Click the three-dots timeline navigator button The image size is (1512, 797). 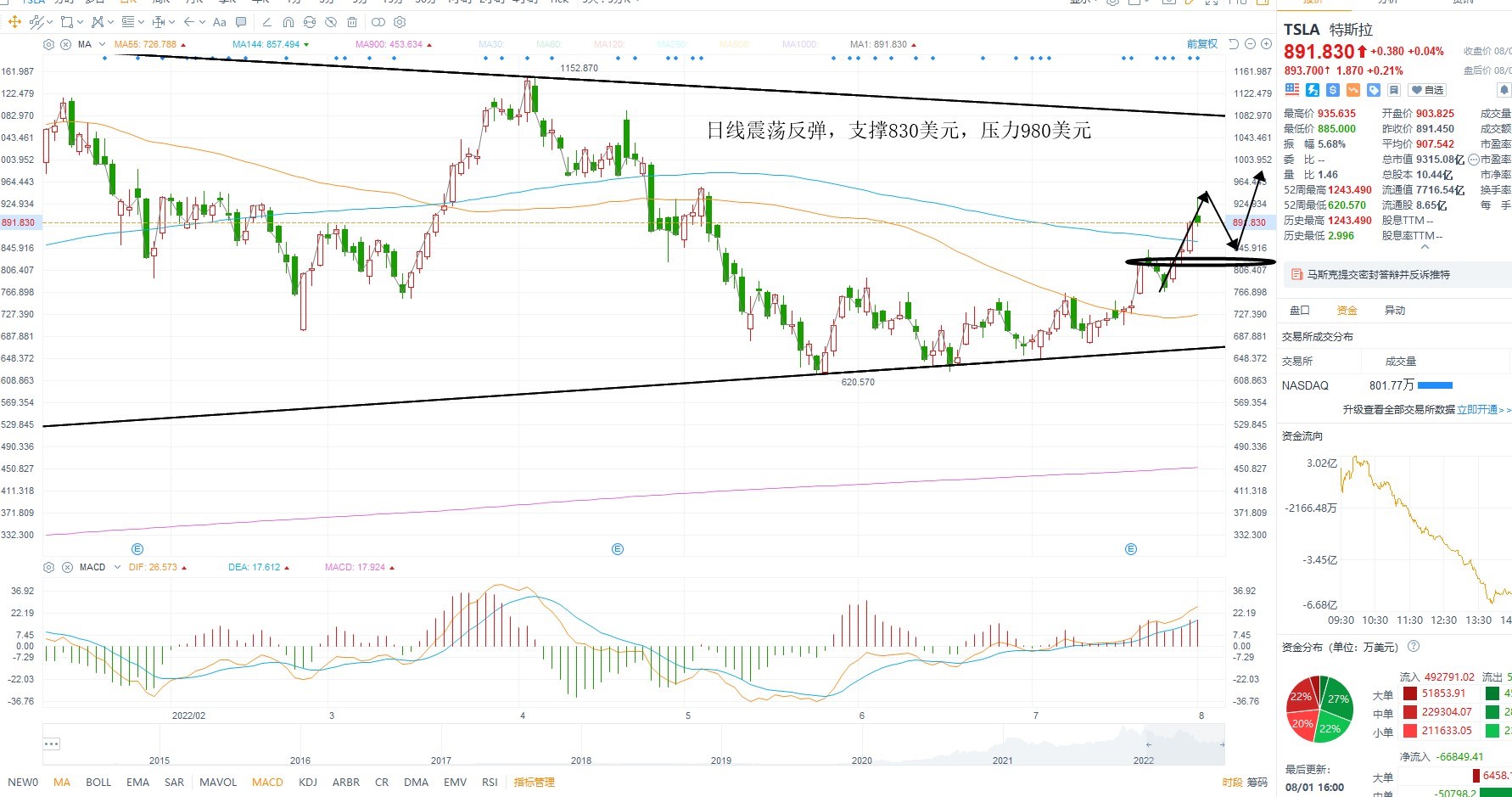(x=51, y=744)
